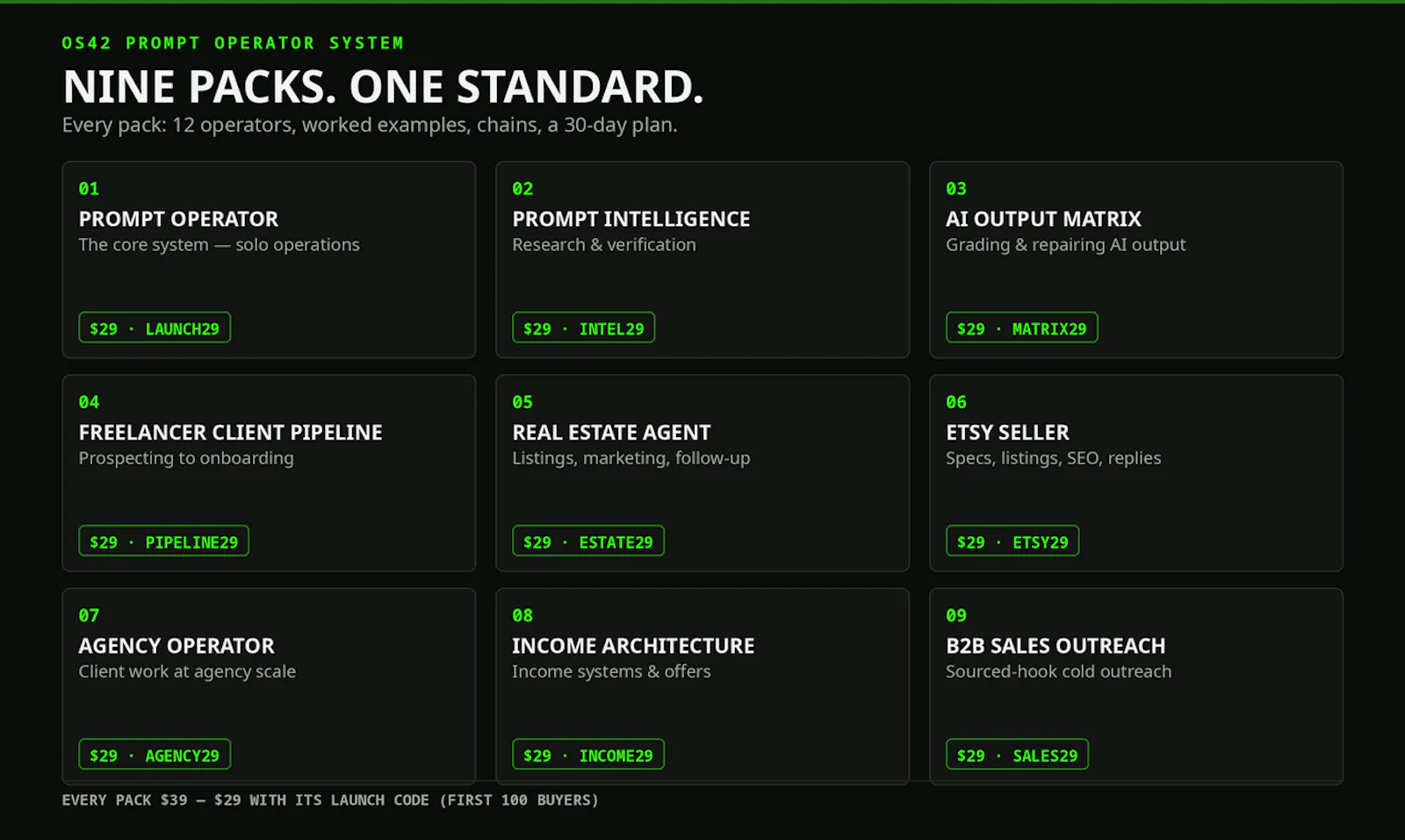Click the 'Prospecting to onboarding' description

(186, 458)
